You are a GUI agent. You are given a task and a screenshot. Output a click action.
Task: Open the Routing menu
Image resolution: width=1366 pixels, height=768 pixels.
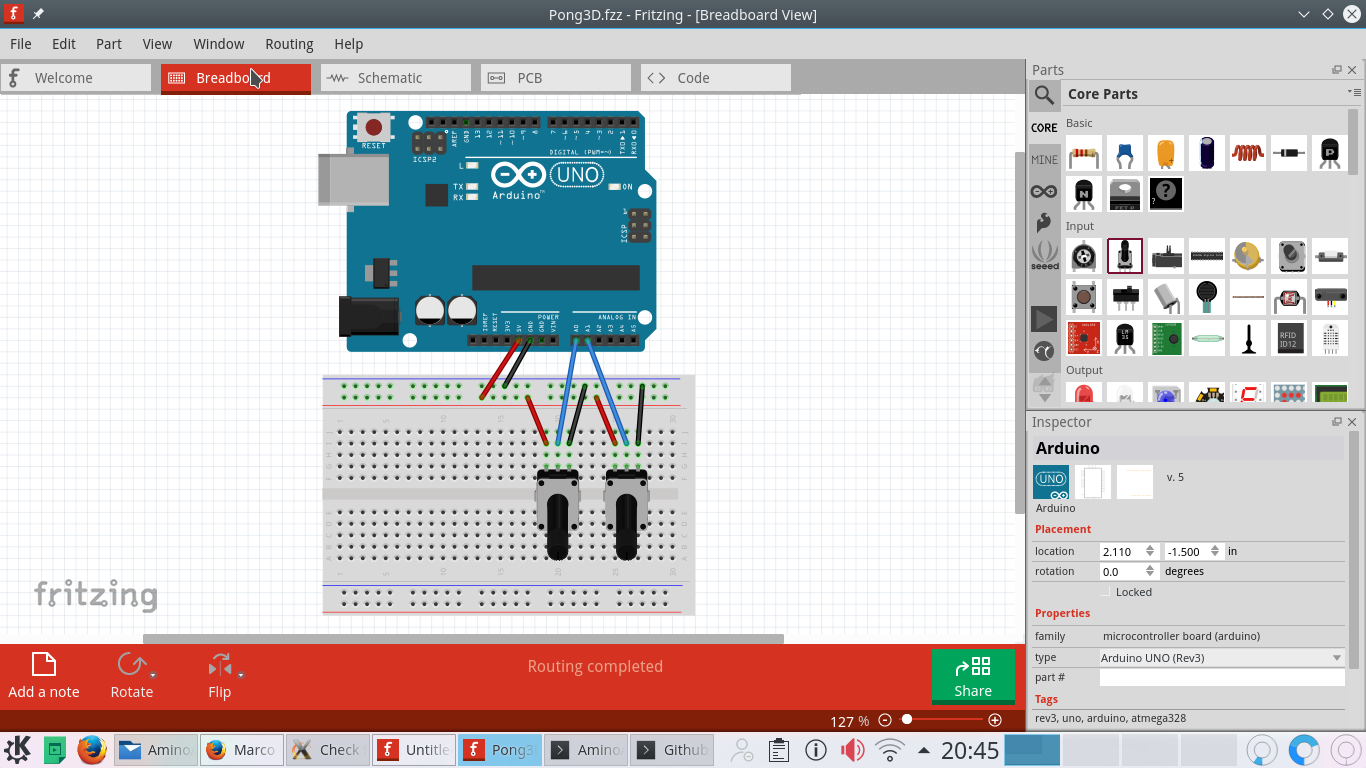(289, 44)
